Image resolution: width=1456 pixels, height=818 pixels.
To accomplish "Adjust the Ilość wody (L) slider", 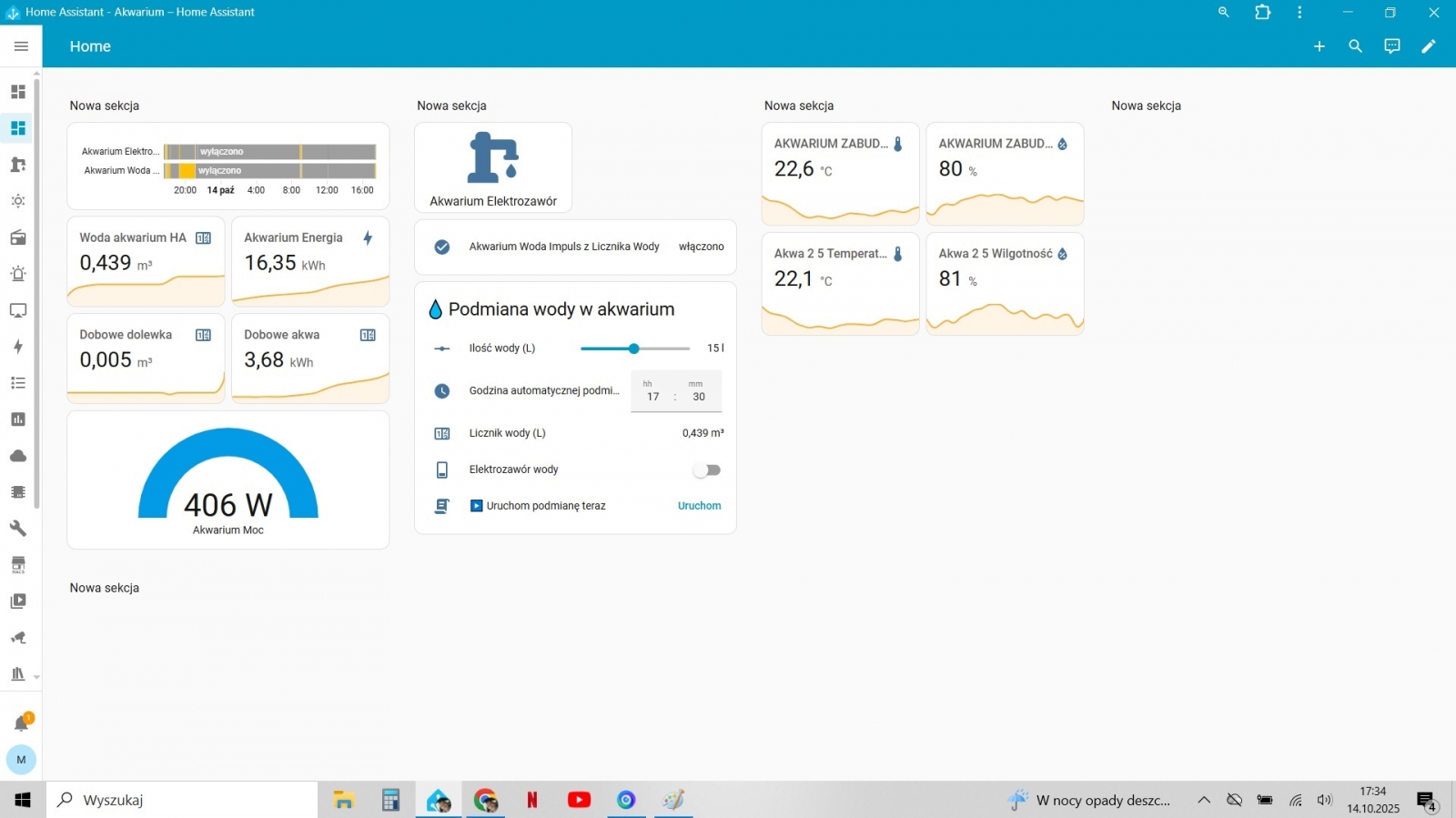I will (635, 348).
